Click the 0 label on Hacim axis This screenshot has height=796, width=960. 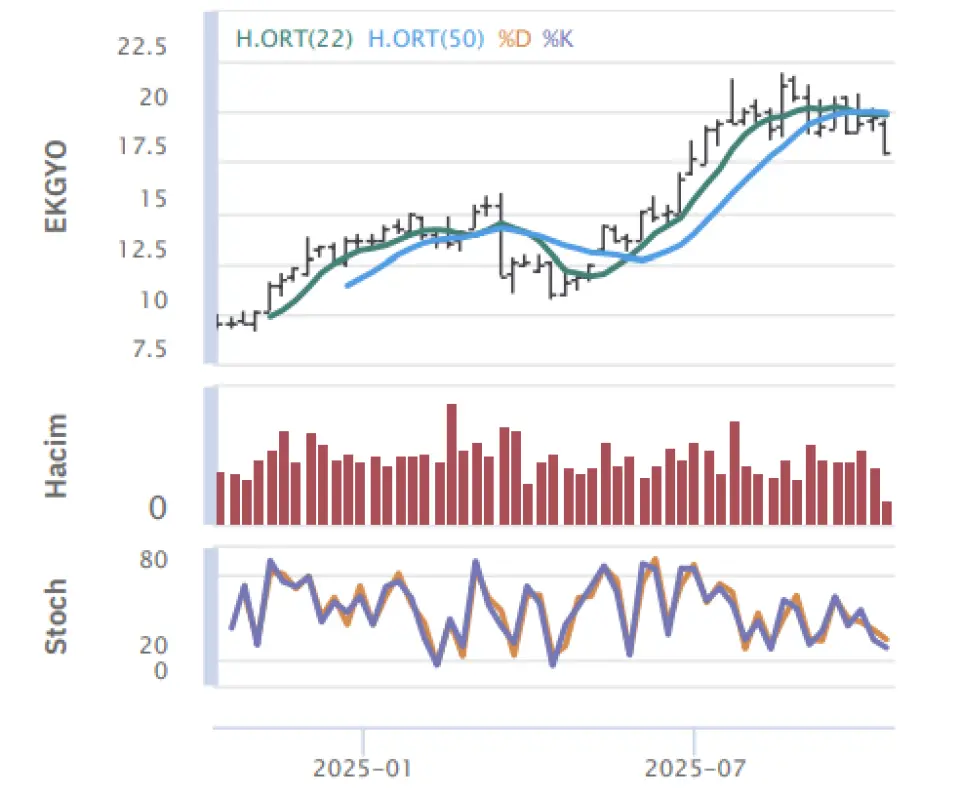157,509
